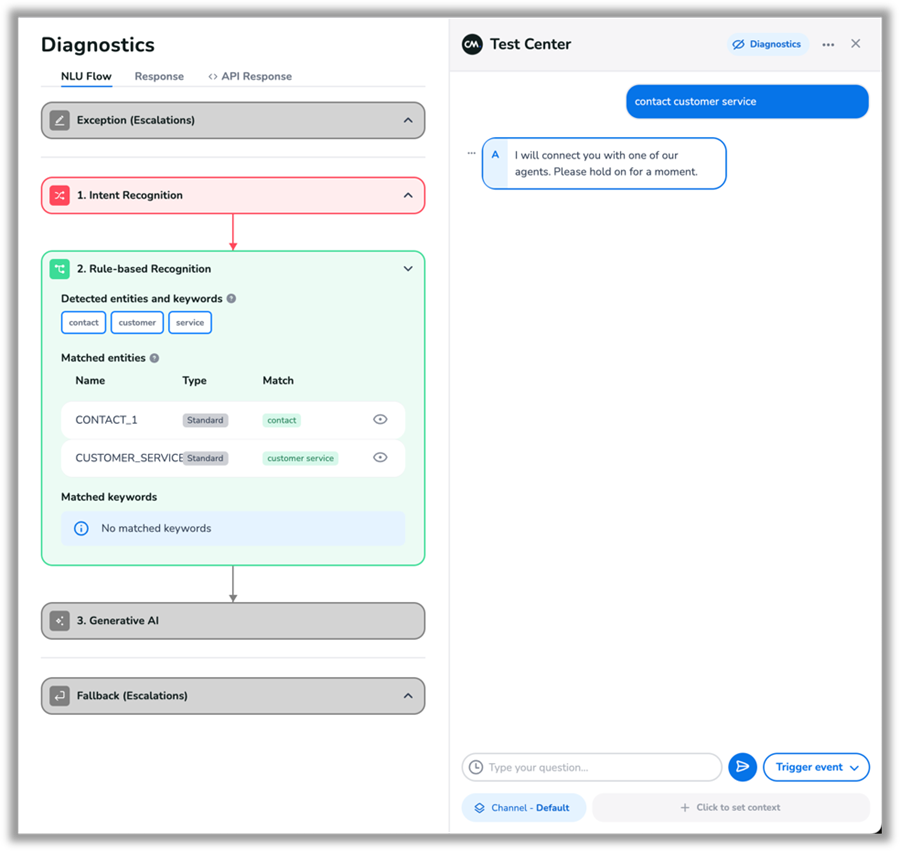Click the Generative AI sparkle icon
This screenshot has height=851, width=900.
pos(60,620)
